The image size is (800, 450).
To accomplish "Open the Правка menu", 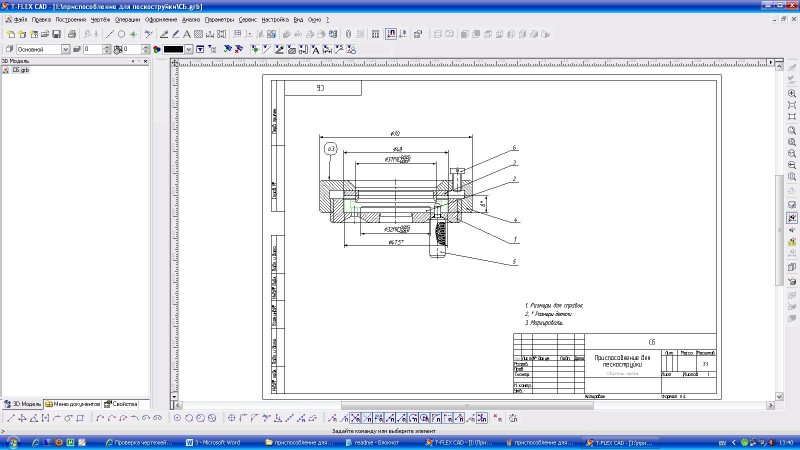I will 41,19.
